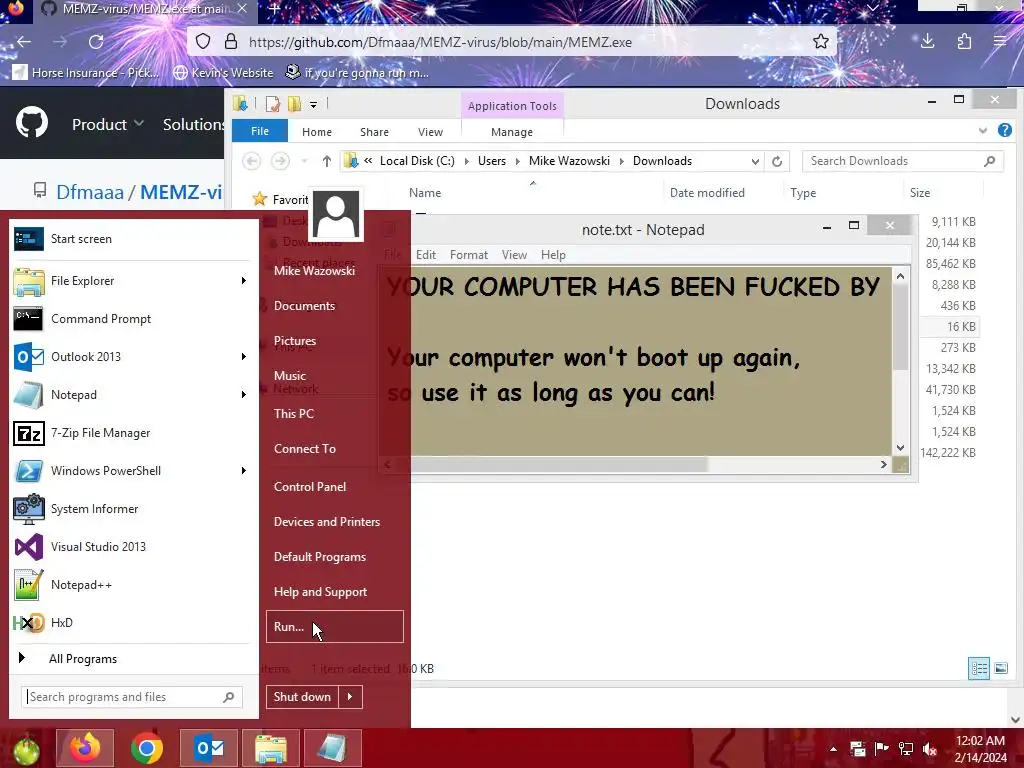Open Firefox extensions icon
Image resolution: width=1024 pixels, height=768 pixels.
click(964, 42)
